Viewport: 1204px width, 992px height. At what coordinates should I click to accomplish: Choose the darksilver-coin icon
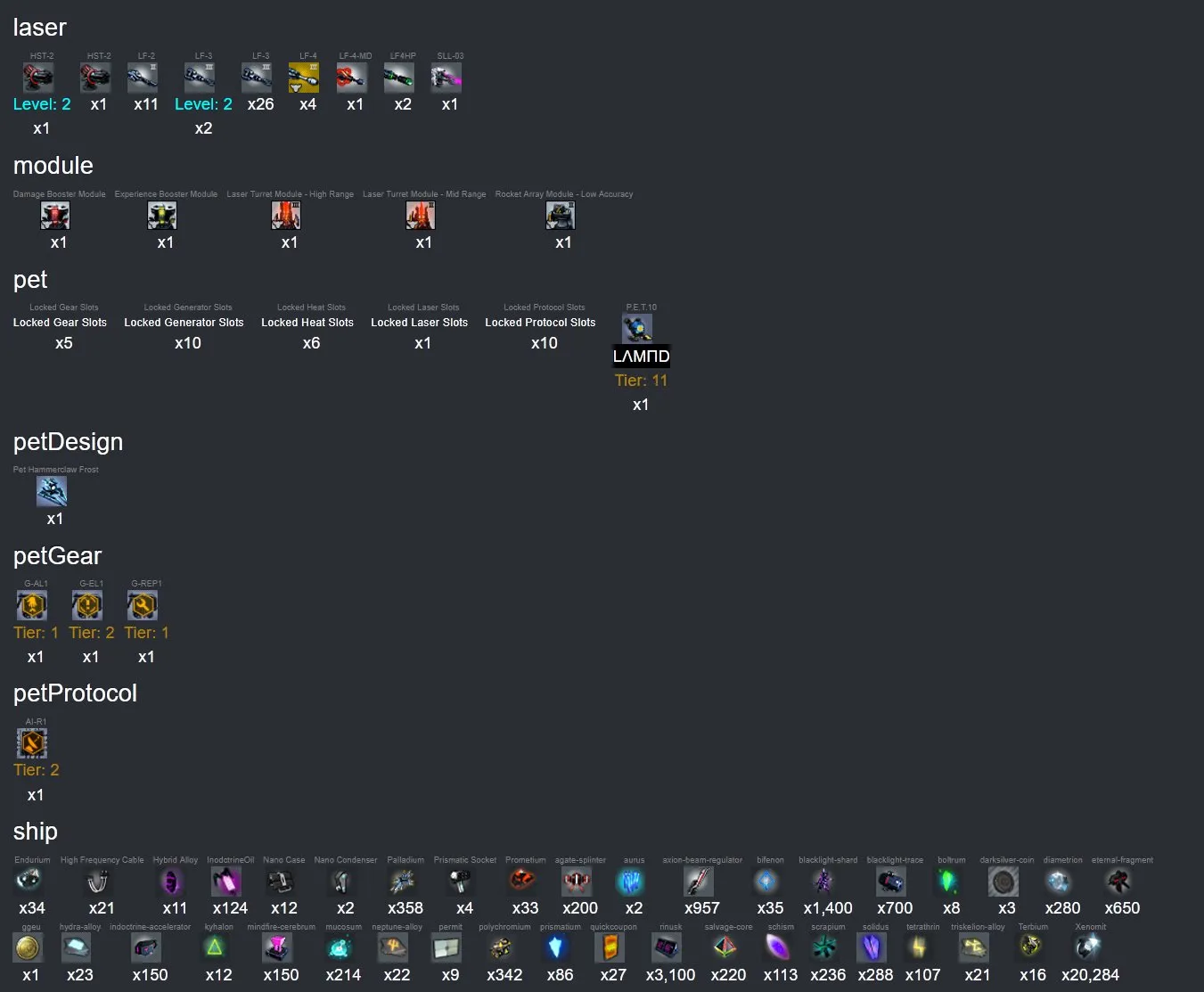pos(1003,881)
